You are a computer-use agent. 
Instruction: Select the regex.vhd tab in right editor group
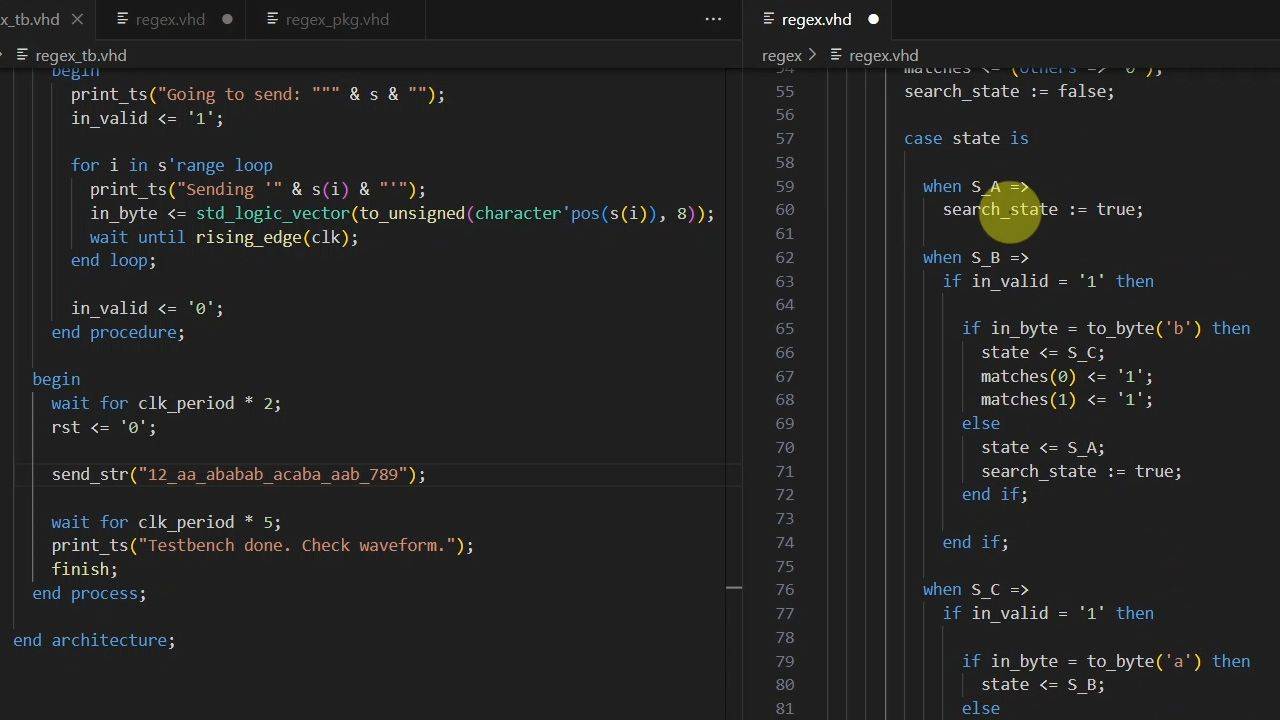click(816, 19)
